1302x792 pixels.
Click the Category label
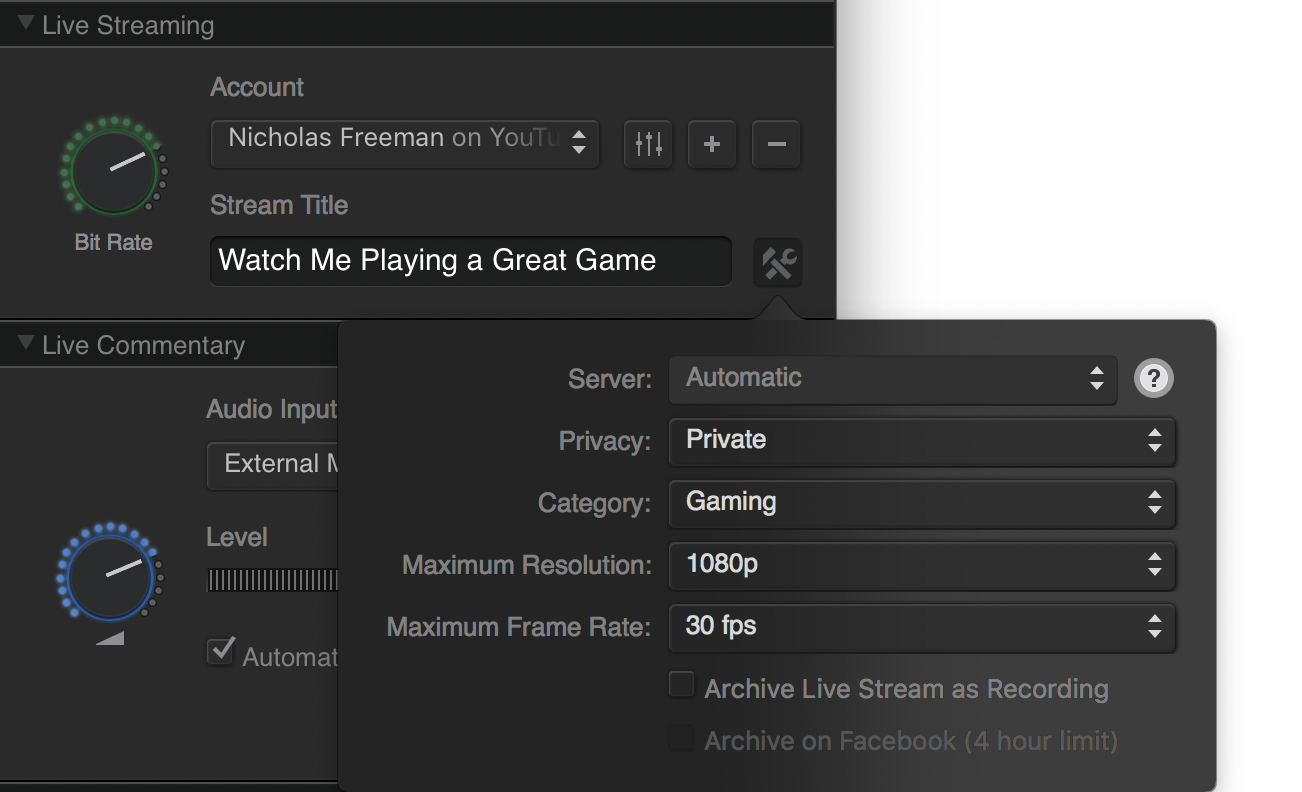tap(595, 503)
